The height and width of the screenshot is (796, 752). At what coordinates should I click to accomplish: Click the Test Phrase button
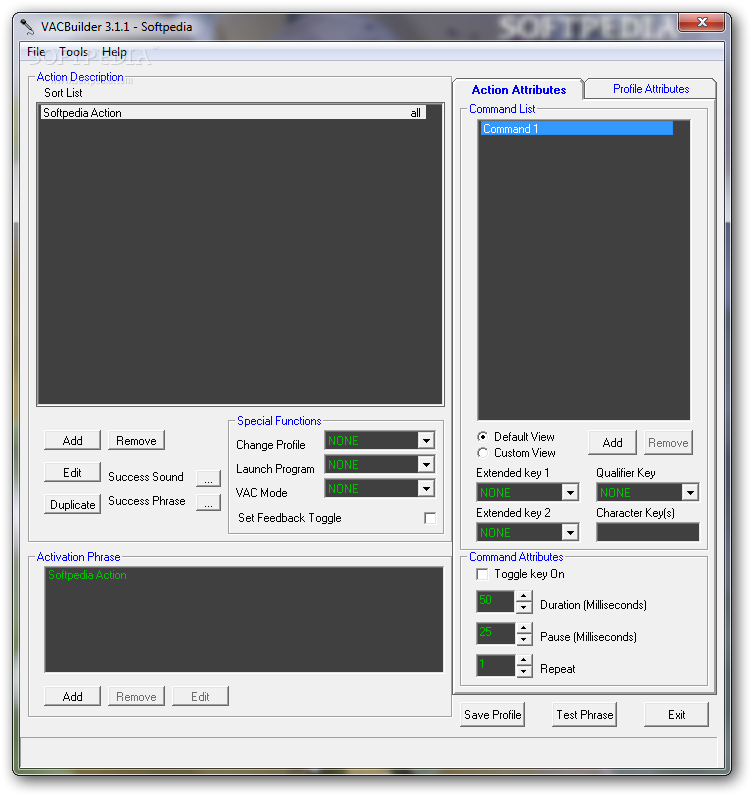[x=584, y=714]
